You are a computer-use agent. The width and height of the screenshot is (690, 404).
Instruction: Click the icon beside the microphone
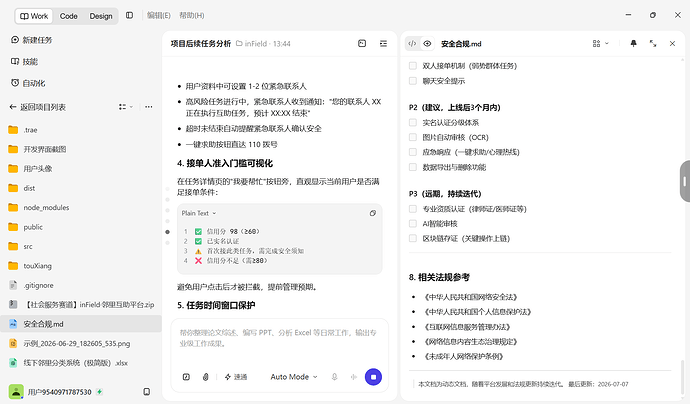coord(353,377)
